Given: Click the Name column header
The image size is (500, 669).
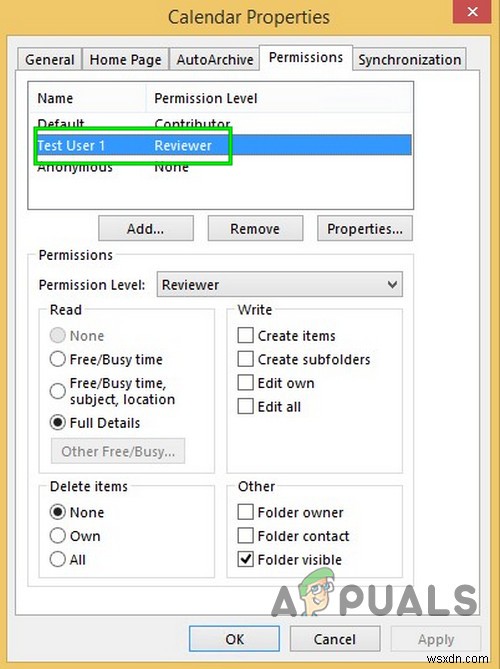Looking at the screenshot, I should pos(88,99).
